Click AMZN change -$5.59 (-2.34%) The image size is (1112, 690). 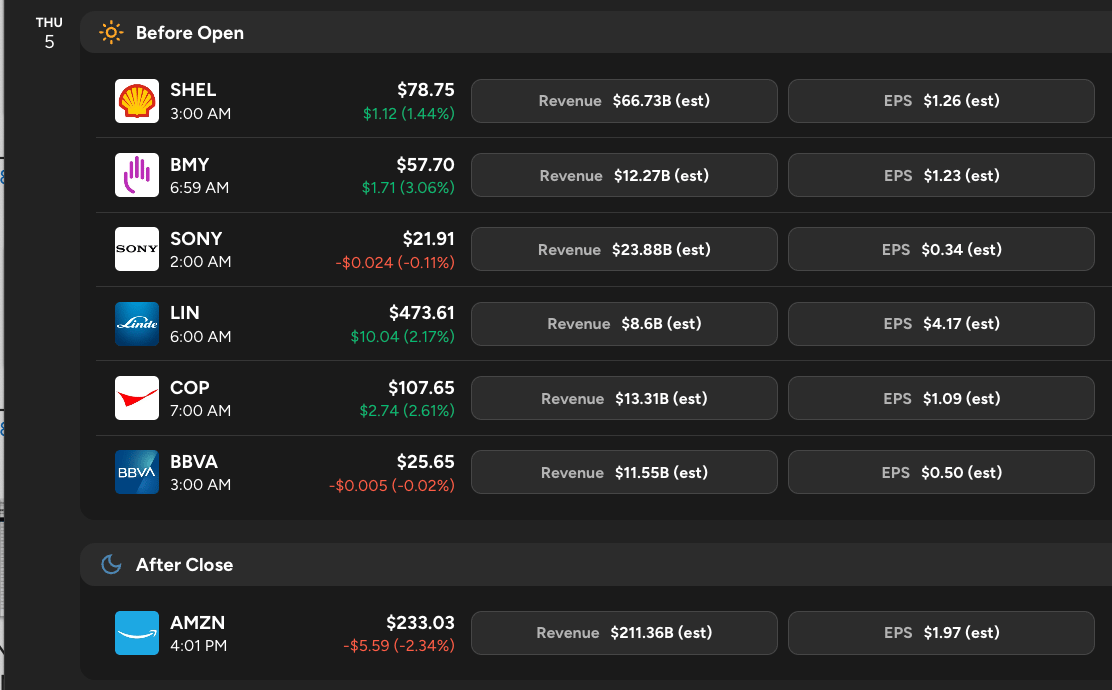point(399,646)
